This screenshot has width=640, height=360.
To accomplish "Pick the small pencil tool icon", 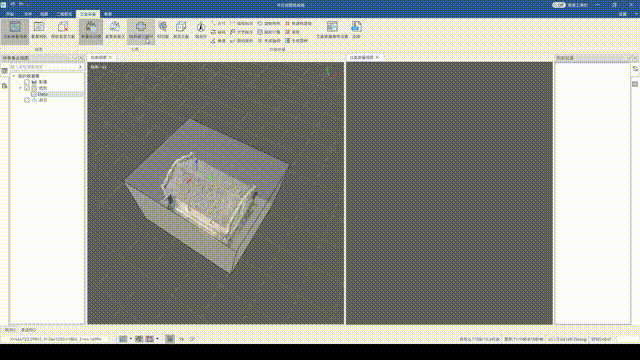I will (213, 41).
